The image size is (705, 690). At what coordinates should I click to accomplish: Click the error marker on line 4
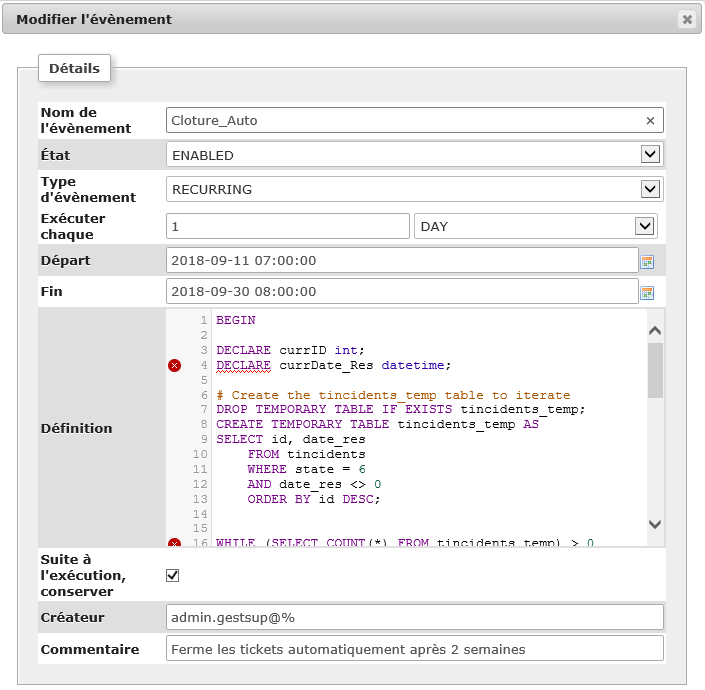click(175, 366)
